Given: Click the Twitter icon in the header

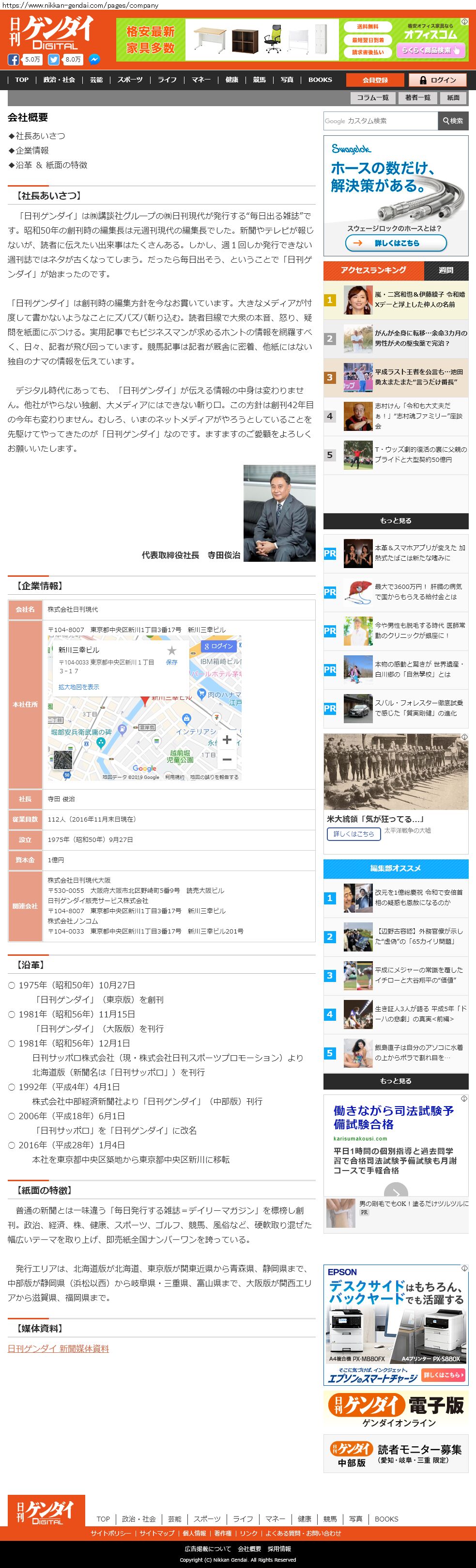Looking at the screenshot, I should click(53, 60).
